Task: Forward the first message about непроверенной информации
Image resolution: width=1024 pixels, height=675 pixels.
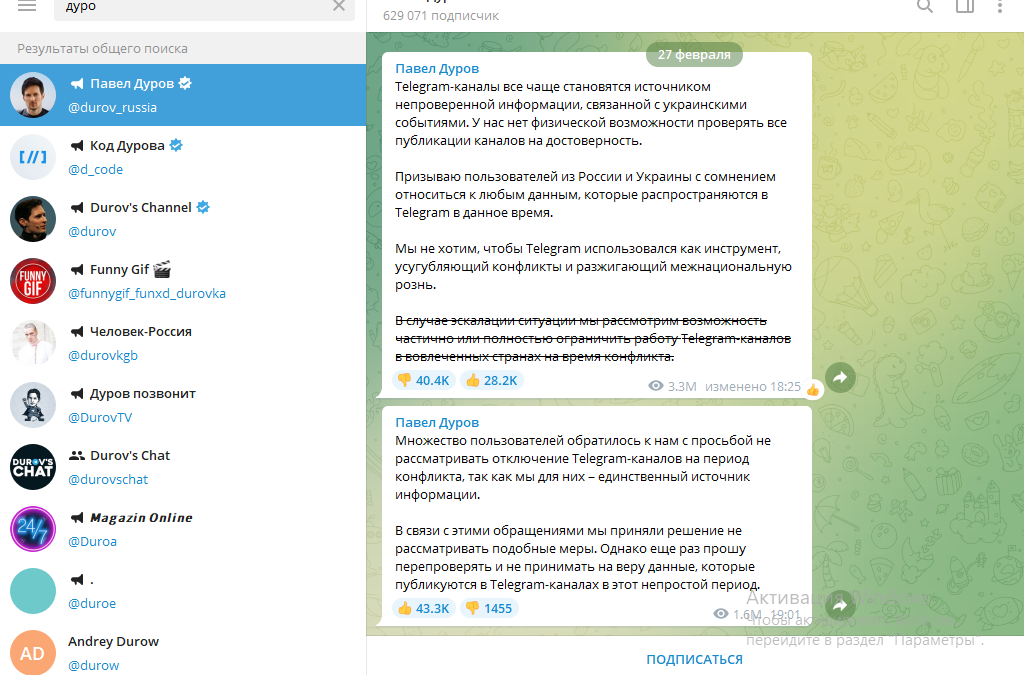Action: [x=840, y=377]
